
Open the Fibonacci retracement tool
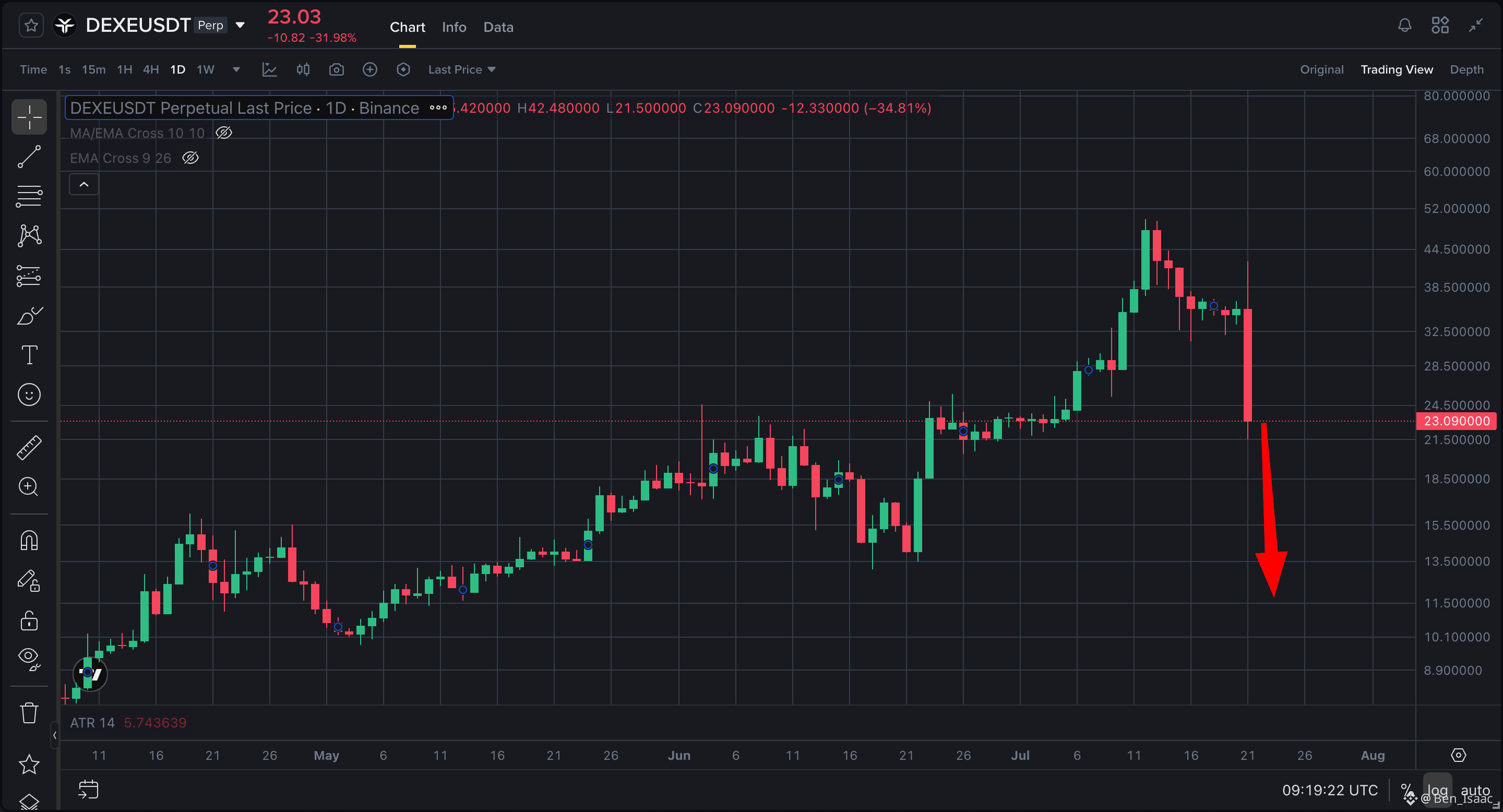(29, 196)
